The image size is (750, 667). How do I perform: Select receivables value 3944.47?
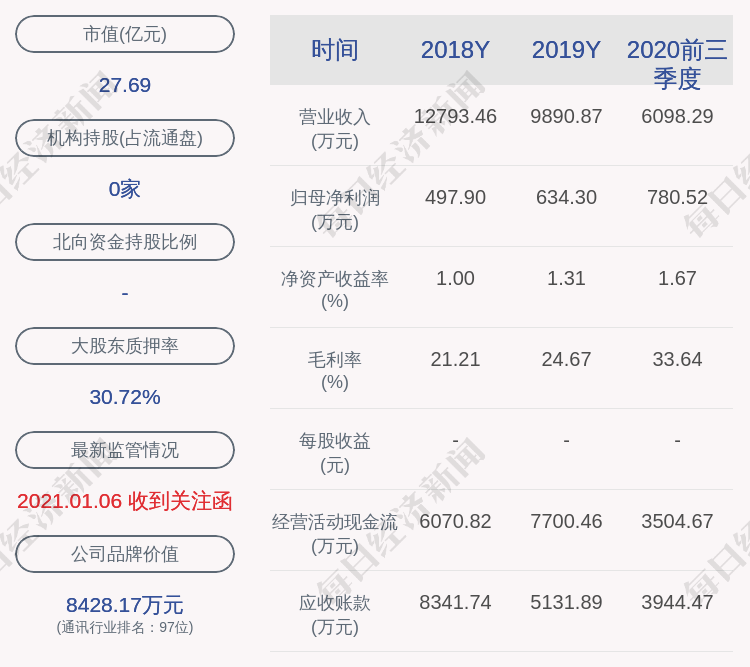(677, 602)
